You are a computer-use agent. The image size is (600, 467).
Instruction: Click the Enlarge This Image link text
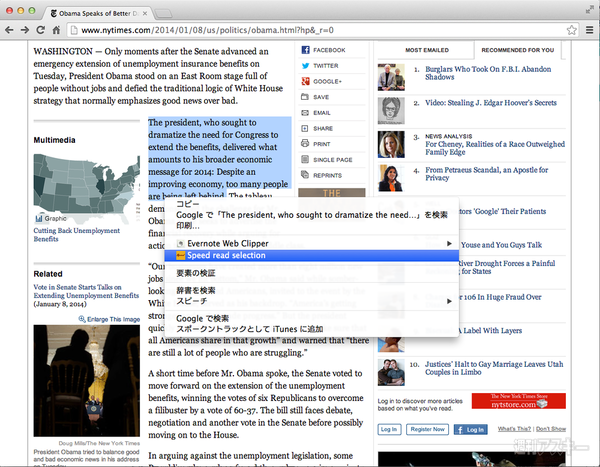tap(113, 319)
